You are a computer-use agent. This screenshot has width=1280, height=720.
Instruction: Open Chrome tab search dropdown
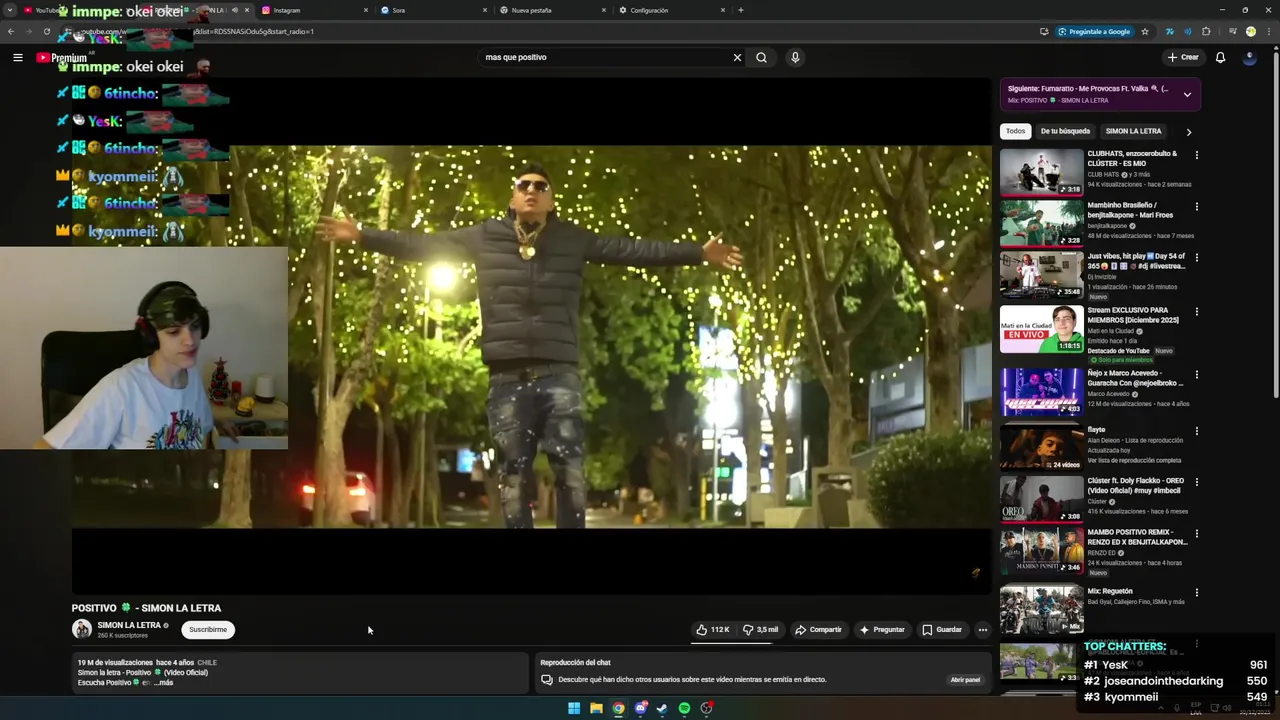[x=10, y=10]
